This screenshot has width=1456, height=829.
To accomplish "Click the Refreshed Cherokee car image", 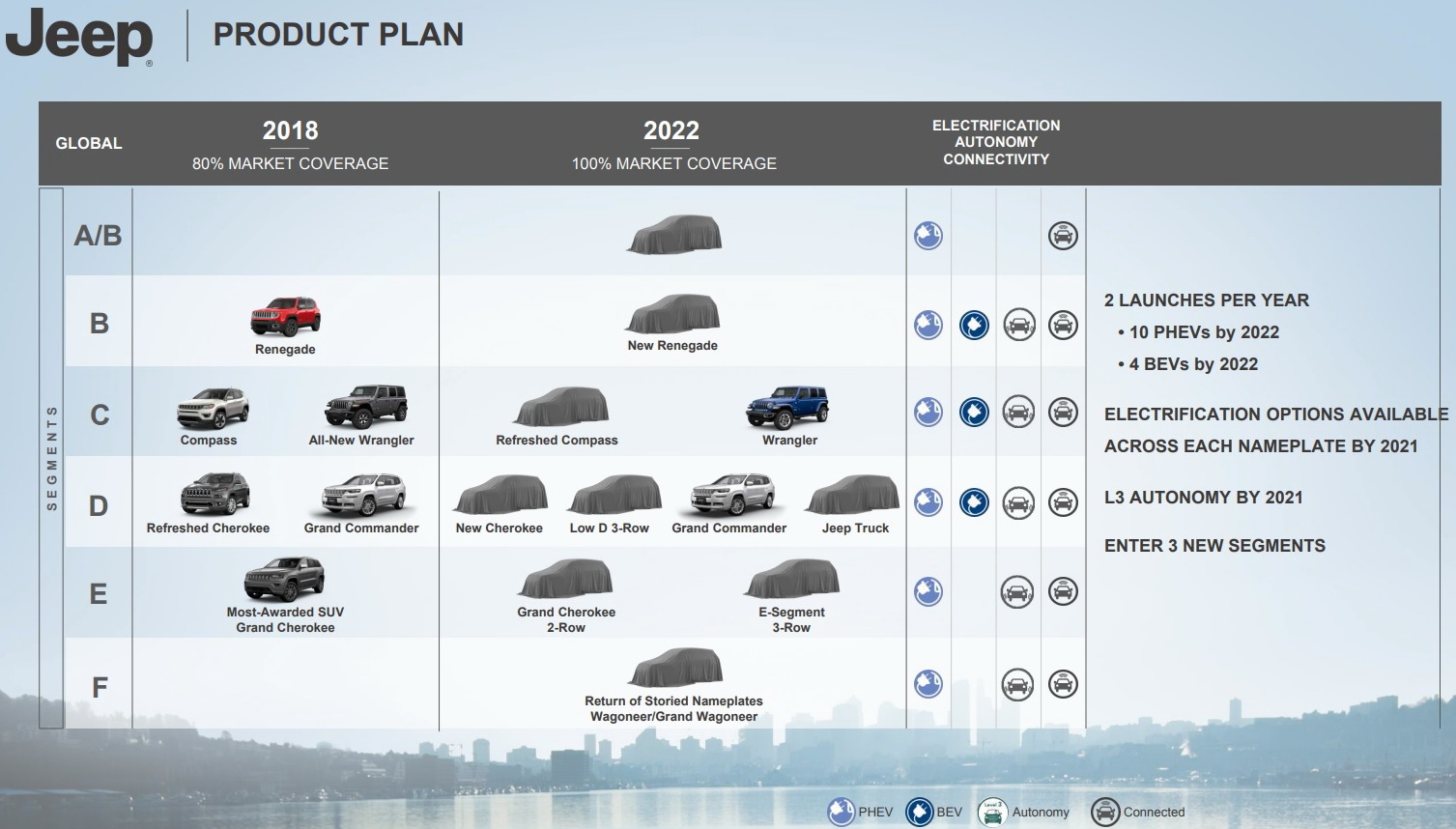I will pyautogui.click(x=215, y=495).
